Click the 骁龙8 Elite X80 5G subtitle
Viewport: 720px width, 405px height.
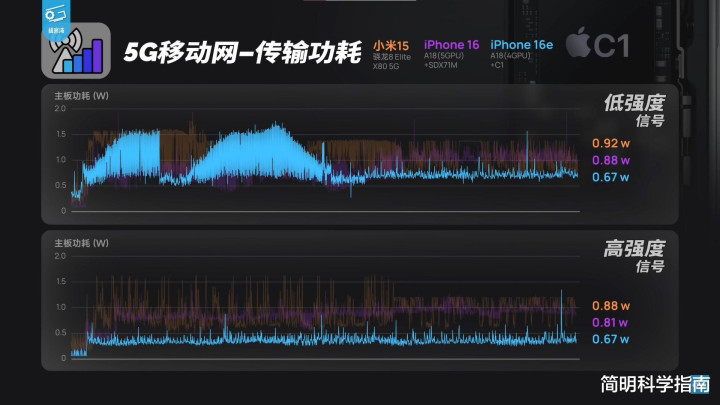coord(392,62)
